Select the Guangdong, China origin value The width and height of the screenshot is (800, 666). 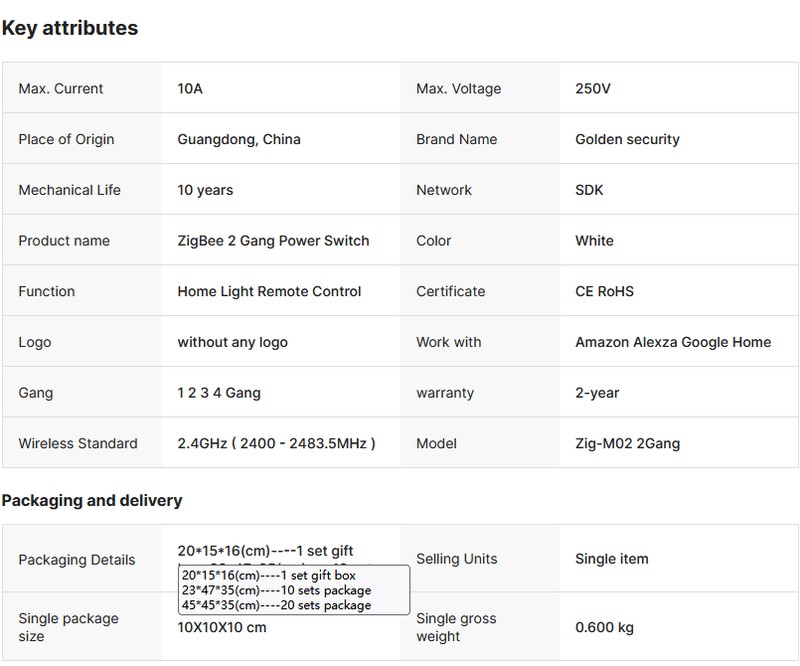239,139
